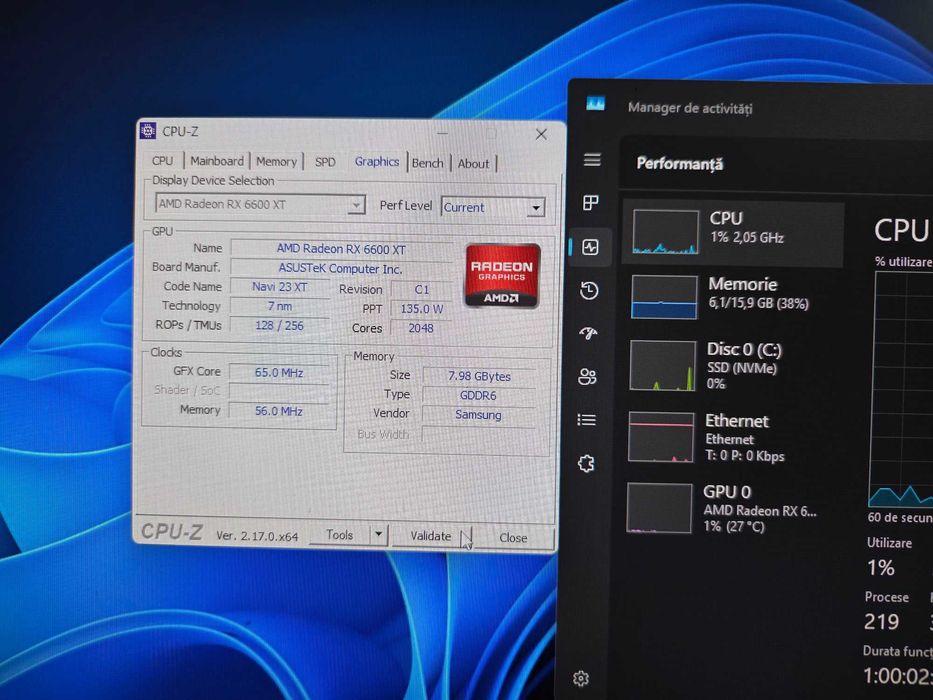Click the GDDR6 memory type value
933x700 pixels.
478,395
